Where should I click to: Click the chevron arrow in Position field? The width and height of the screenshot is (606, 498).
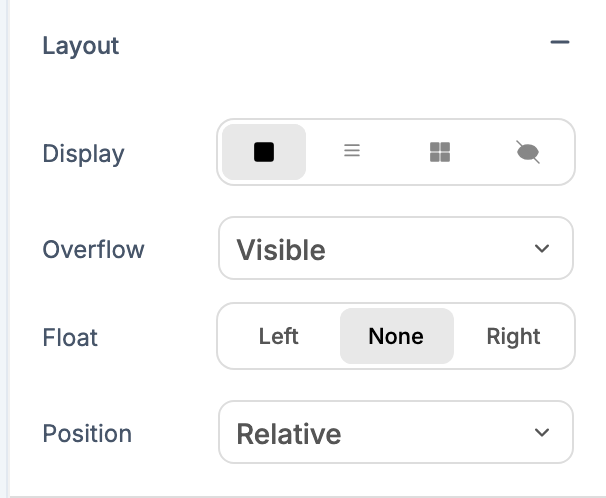point(542,433)
